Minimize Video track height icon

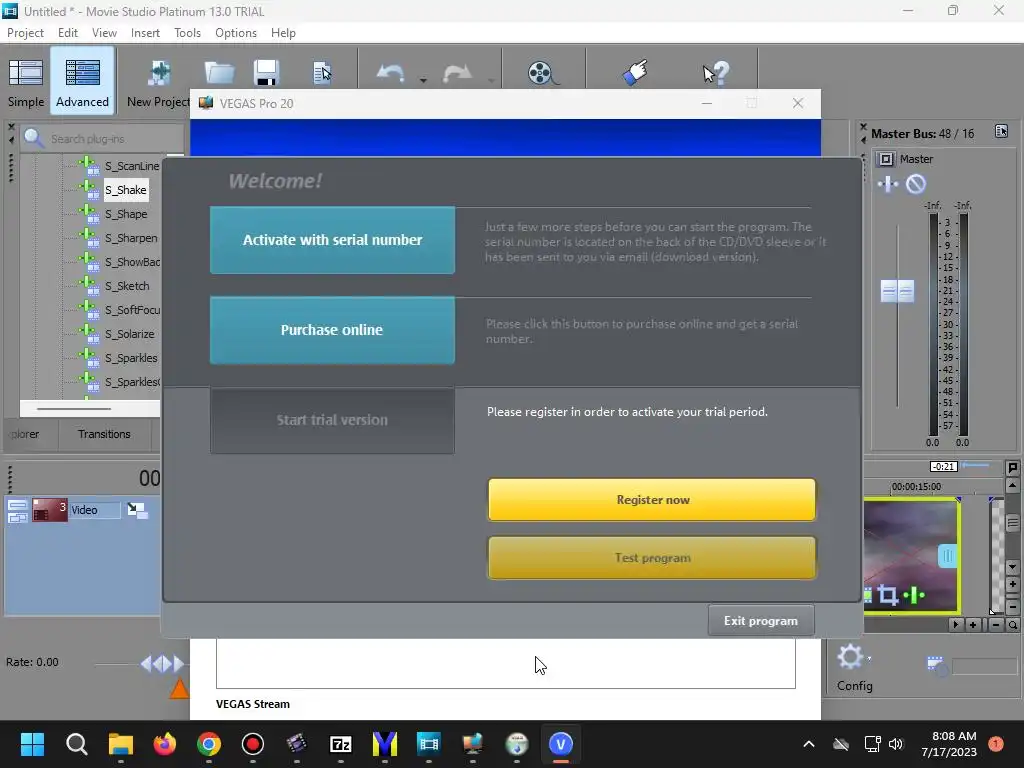(18, 505)
